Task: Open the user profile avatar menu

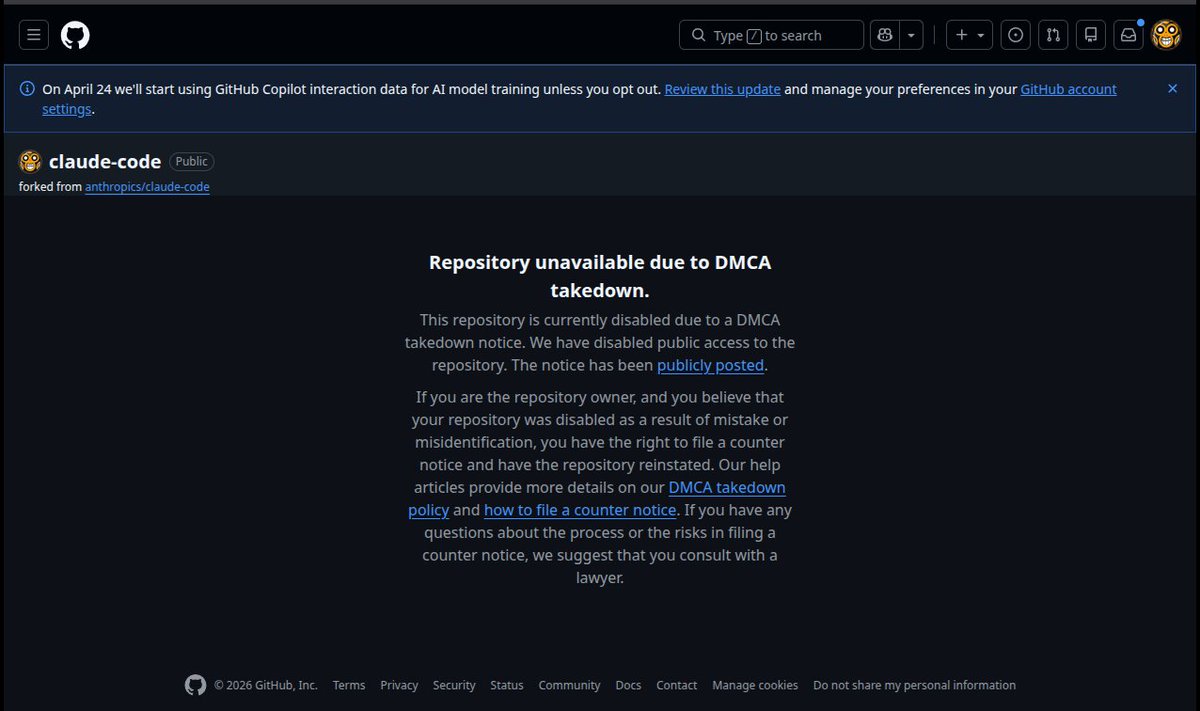Action: tap(1166, 35)
